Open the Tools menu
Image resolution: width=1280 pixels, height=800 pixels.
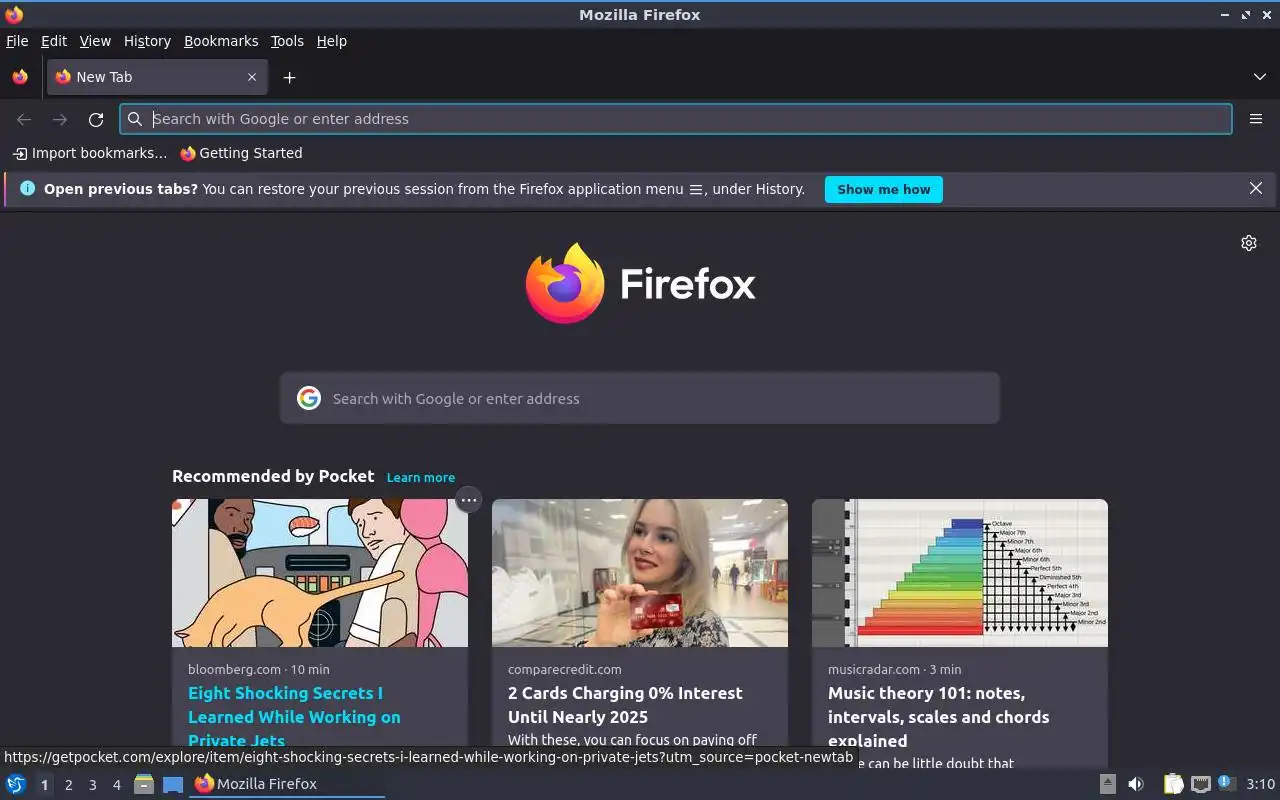287,41
